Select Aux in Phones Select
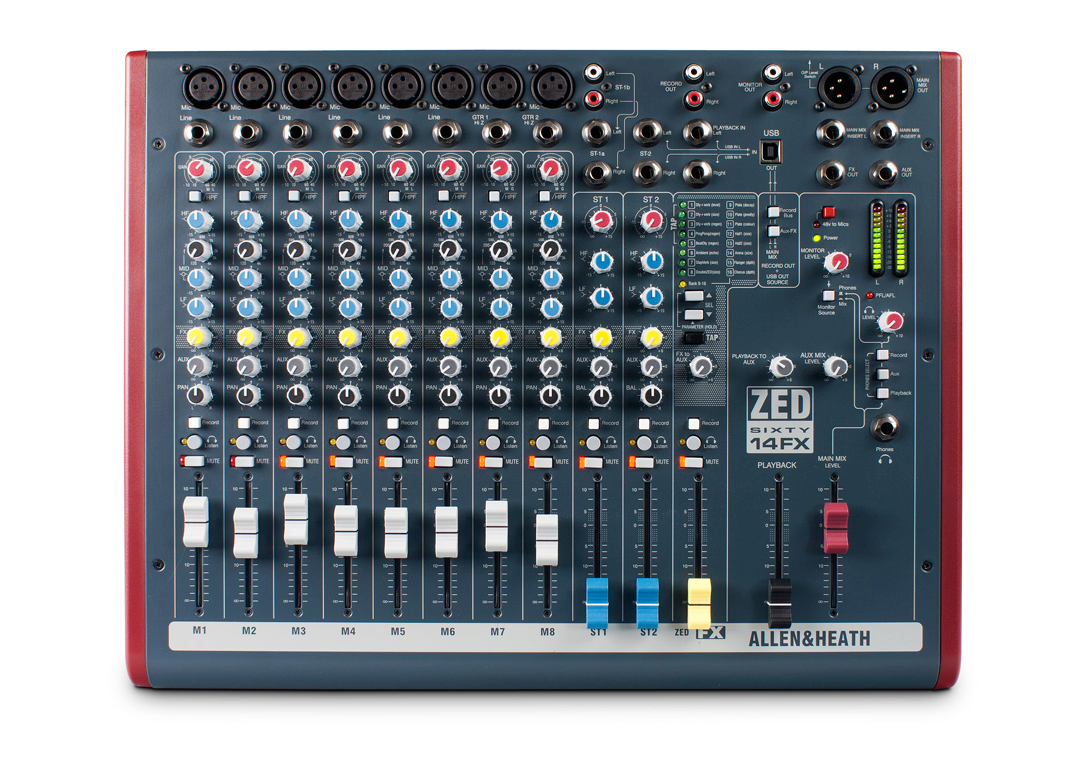1089x762 pixels. click(x=883, y=374)
